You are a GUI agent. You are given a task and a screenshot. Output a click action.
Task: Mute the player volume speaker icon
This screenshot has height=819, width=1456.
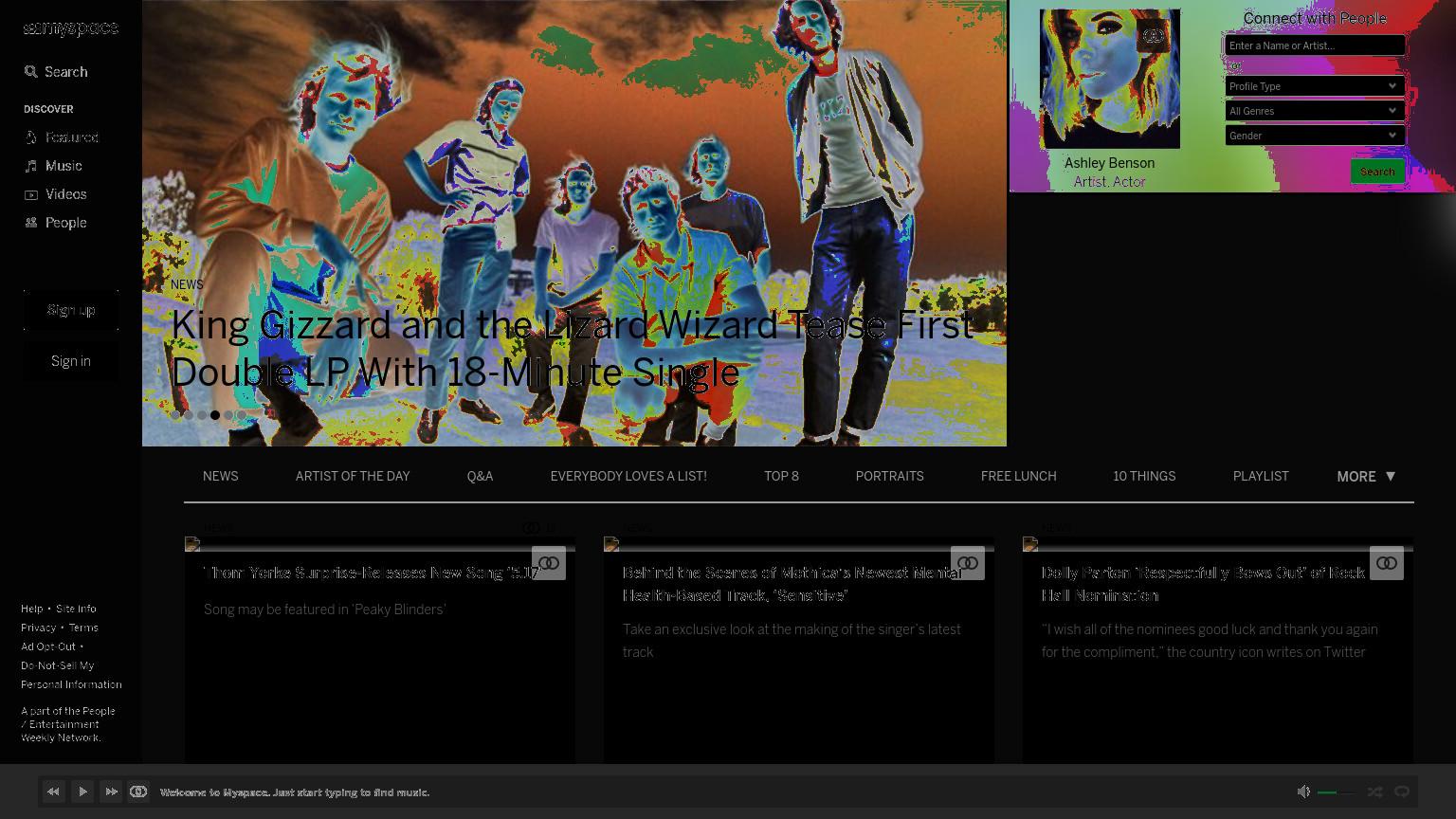pyautogui.click(x=1304, y=792)
